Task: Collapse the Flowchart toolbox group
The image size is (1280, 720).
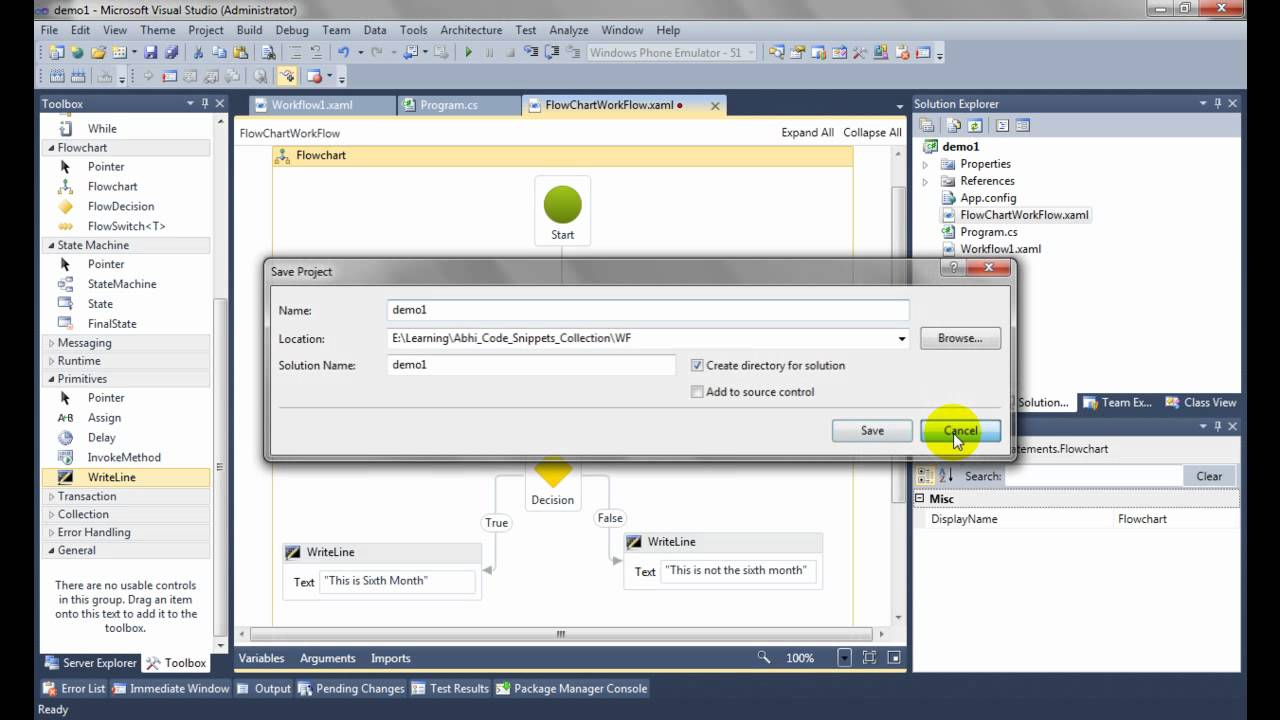Action: 50,148
